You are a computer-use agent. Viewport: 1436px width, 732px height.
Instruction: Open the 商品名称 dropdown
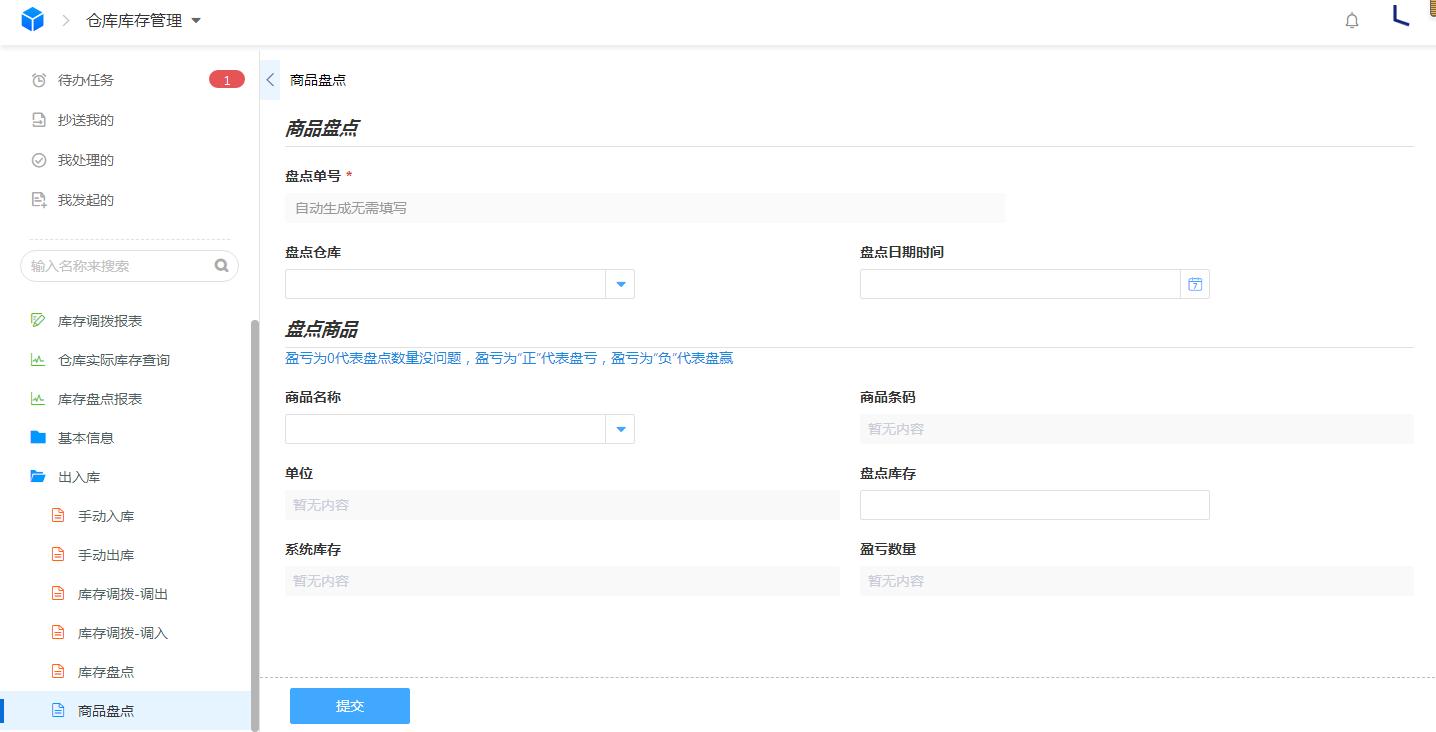coord(619,429)
